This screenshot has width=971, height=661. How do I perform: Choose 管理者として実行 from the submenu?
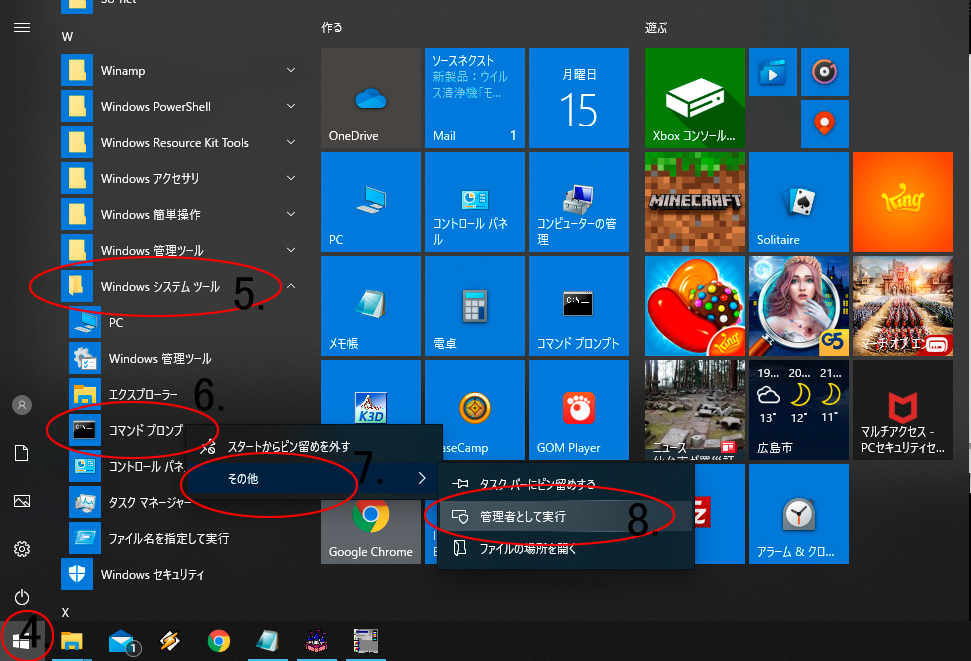pos(565,516)
